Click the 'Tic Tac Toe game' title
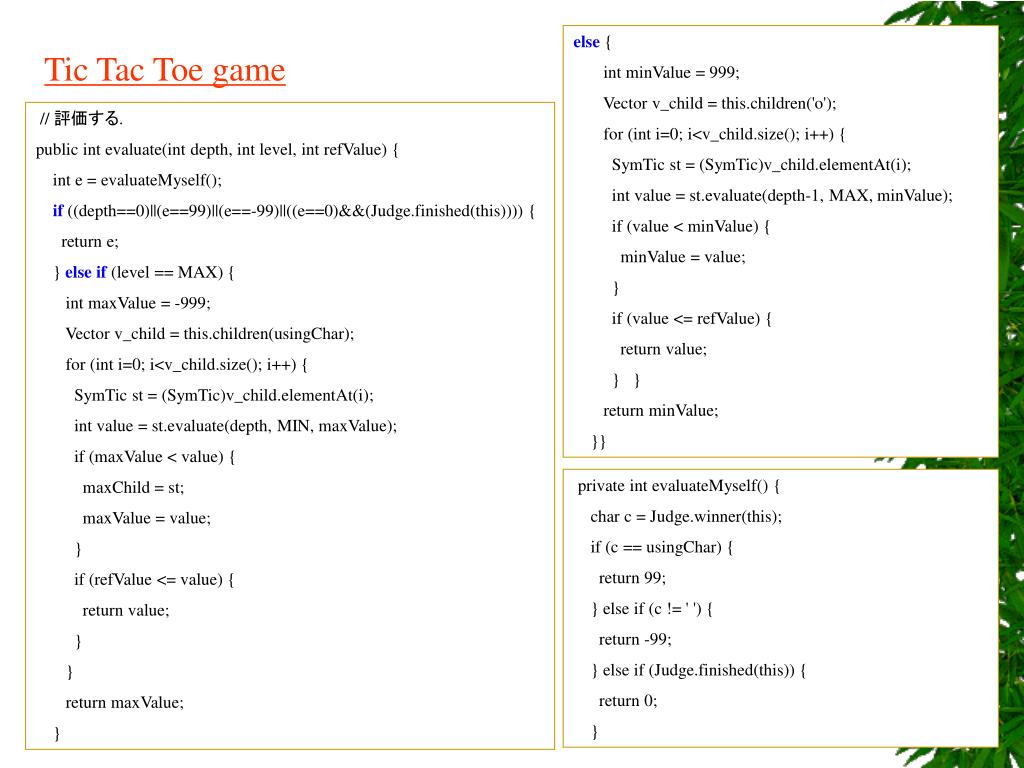 [x=165, y=71]
